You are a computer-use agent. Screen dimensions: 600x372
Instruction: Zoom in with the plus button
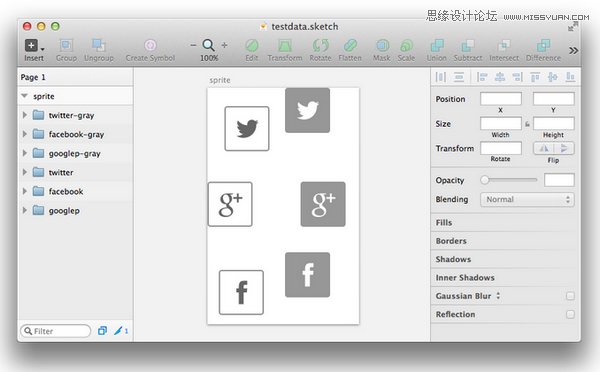click(x=224, y=45)
